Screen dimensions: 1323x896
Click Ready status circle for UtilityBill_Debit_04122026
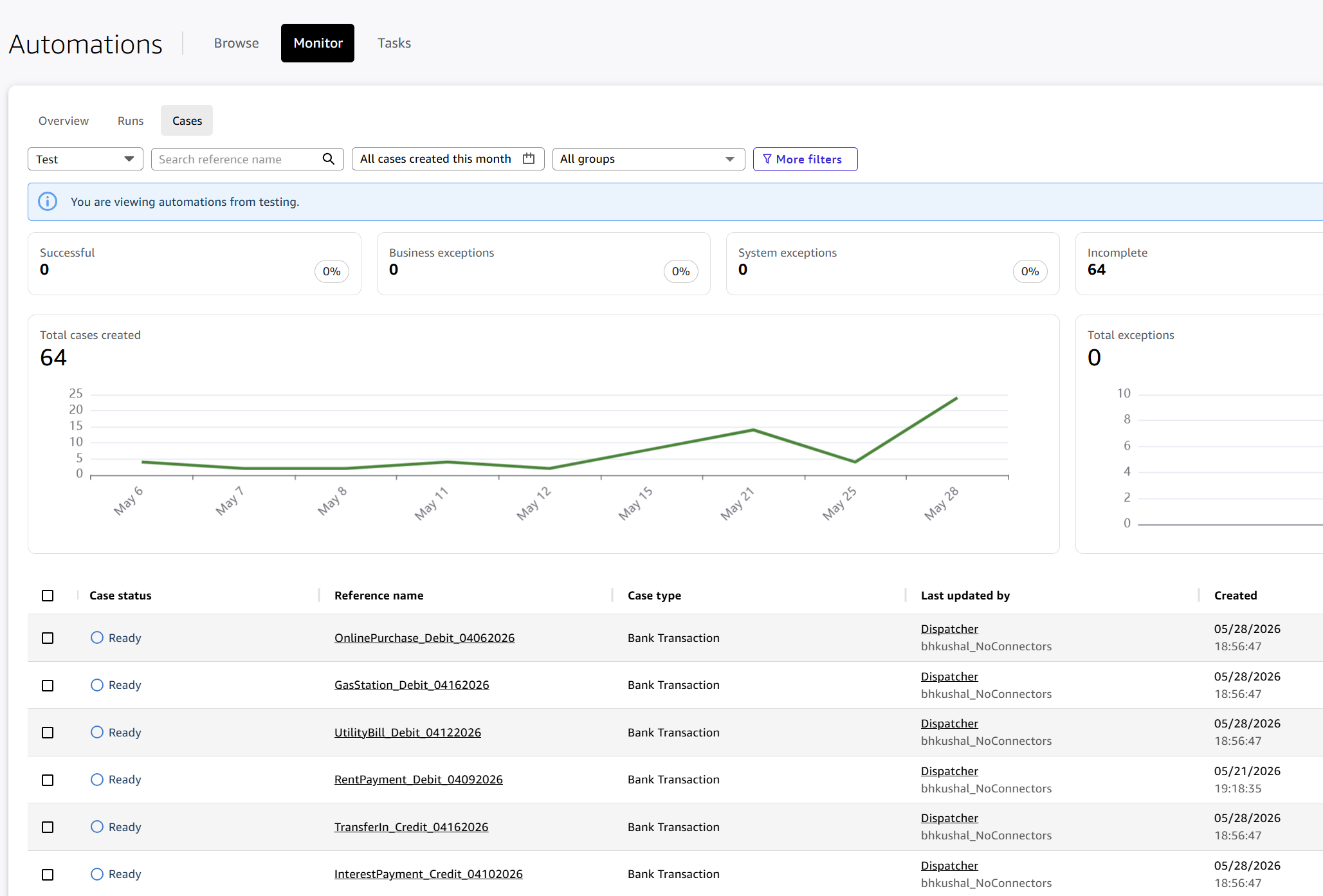click(97, 732)
